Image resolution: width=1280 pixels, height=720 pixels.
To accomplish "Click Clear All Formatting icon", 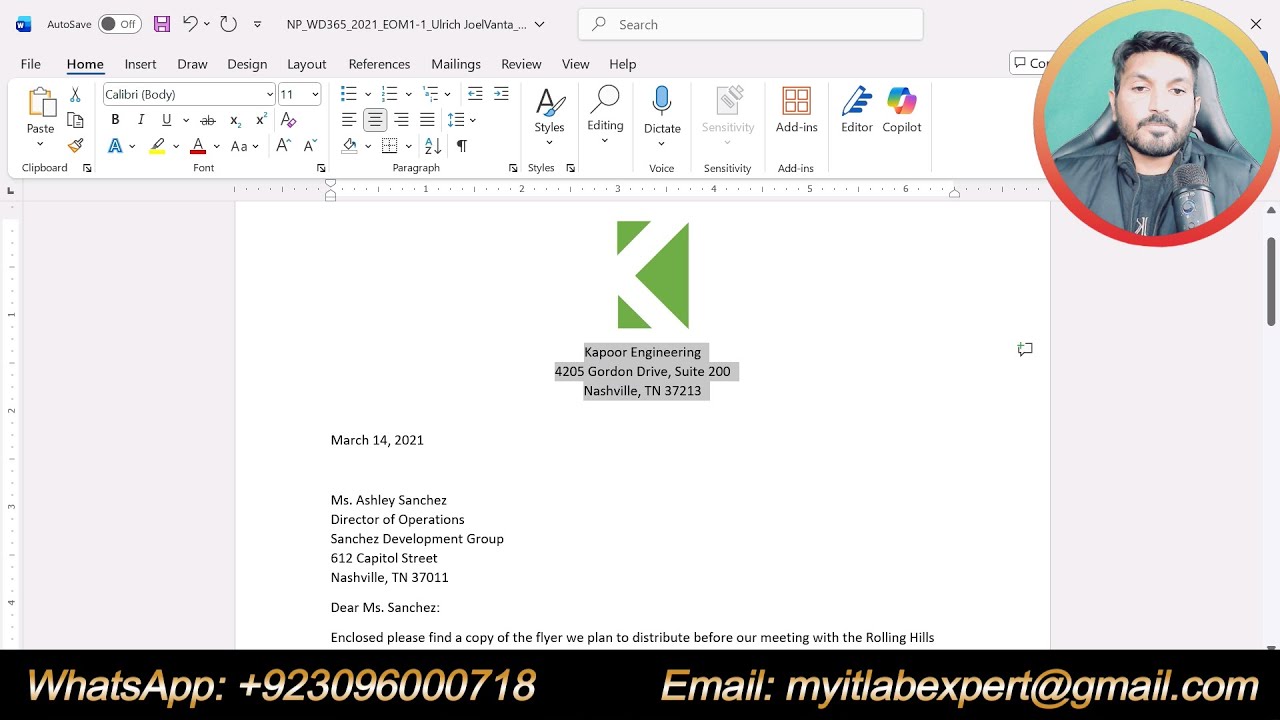I will [x=289, y=120].
